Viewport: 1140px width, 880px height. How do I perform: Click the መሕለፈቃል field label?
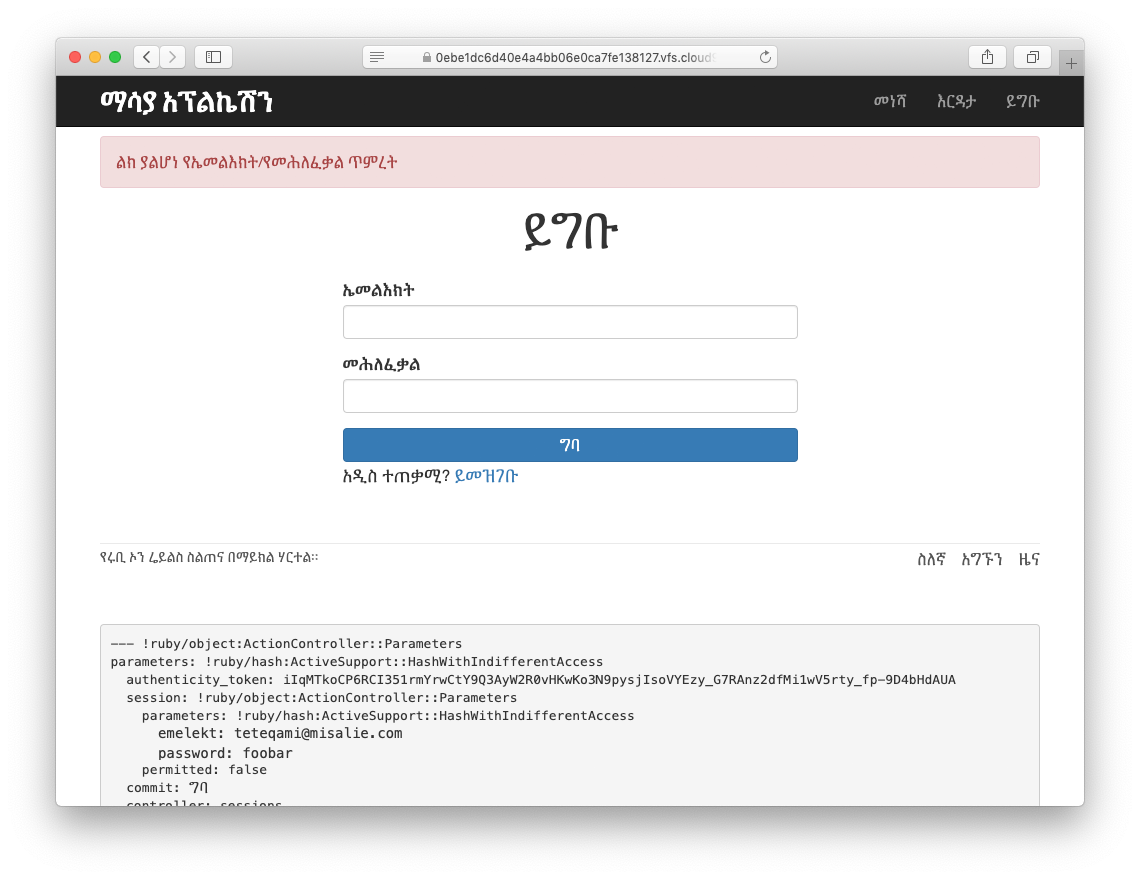click(x=382, y=364)
